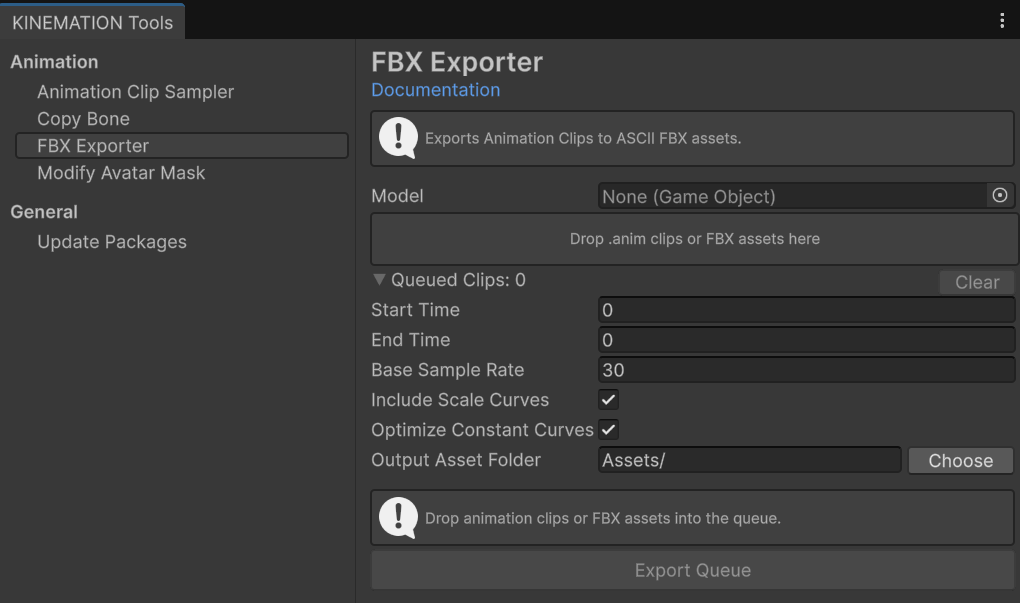Open Update Packages under General
This screenshot has height=603, width=1020.
point(112,242)
